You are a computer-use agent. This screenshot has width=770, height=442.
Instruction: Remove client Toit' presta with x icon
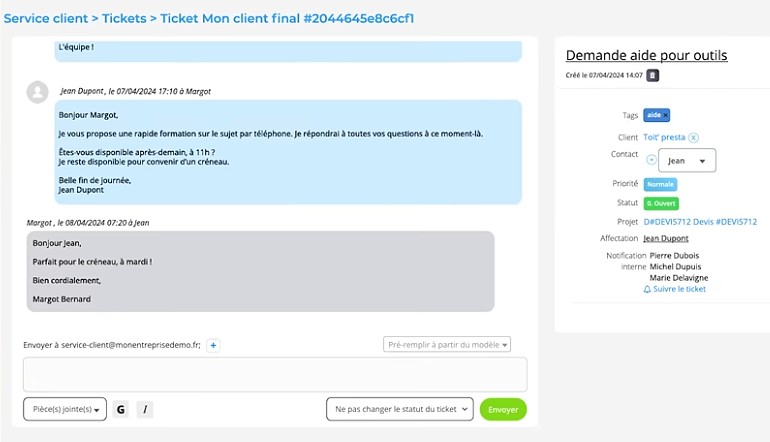693,138
